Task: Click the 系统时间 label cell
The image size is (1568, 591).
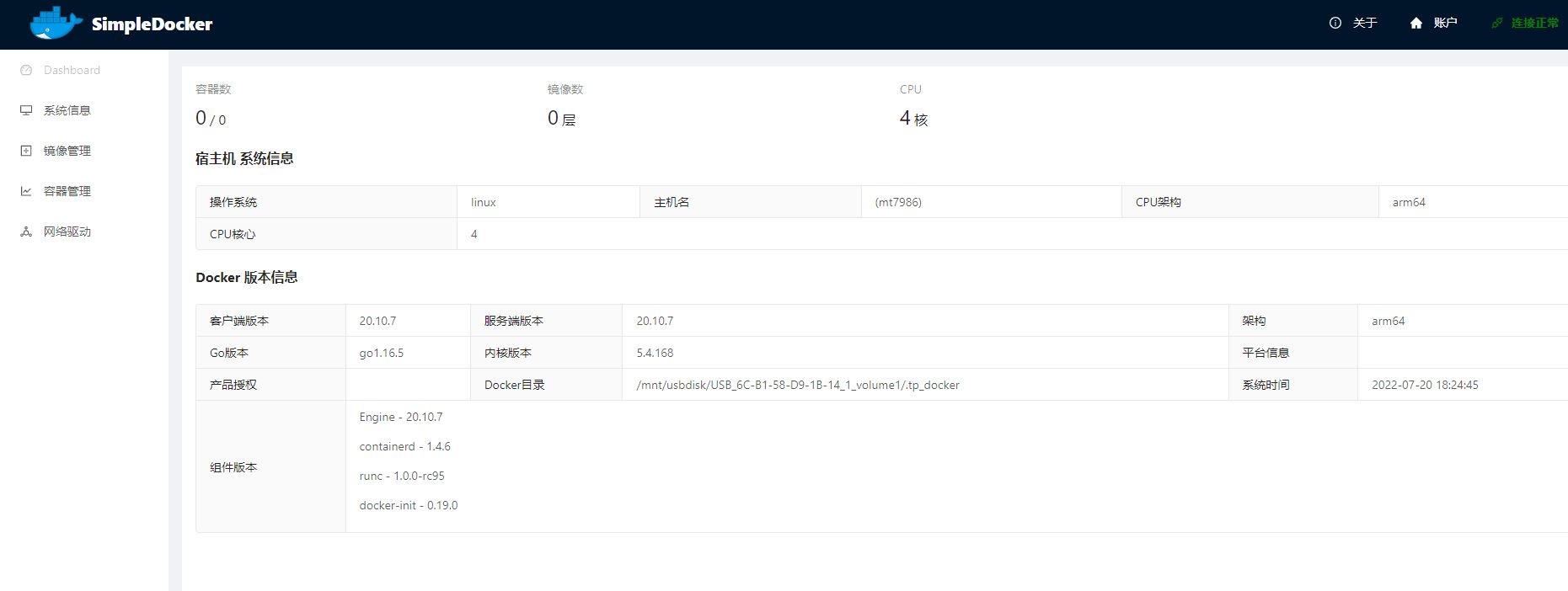Action: click(x=1293, y=385)
